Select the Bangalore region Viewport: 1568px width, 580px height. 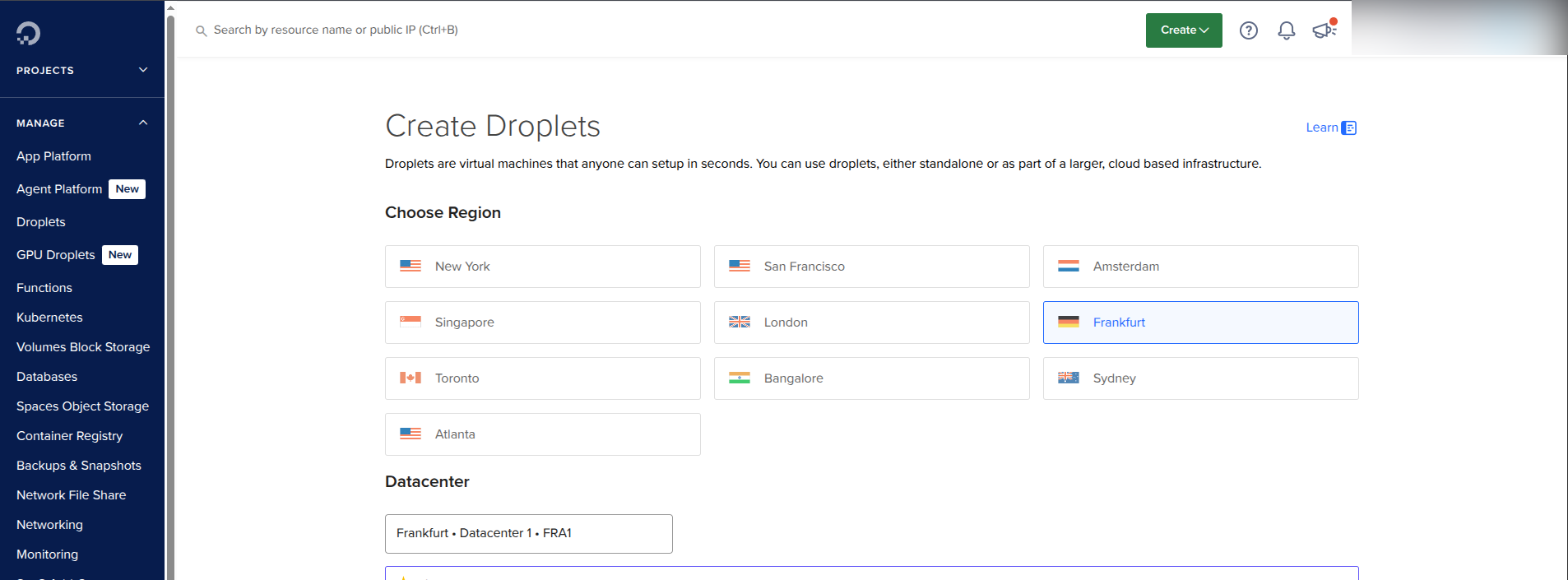(x=872, y=378)
